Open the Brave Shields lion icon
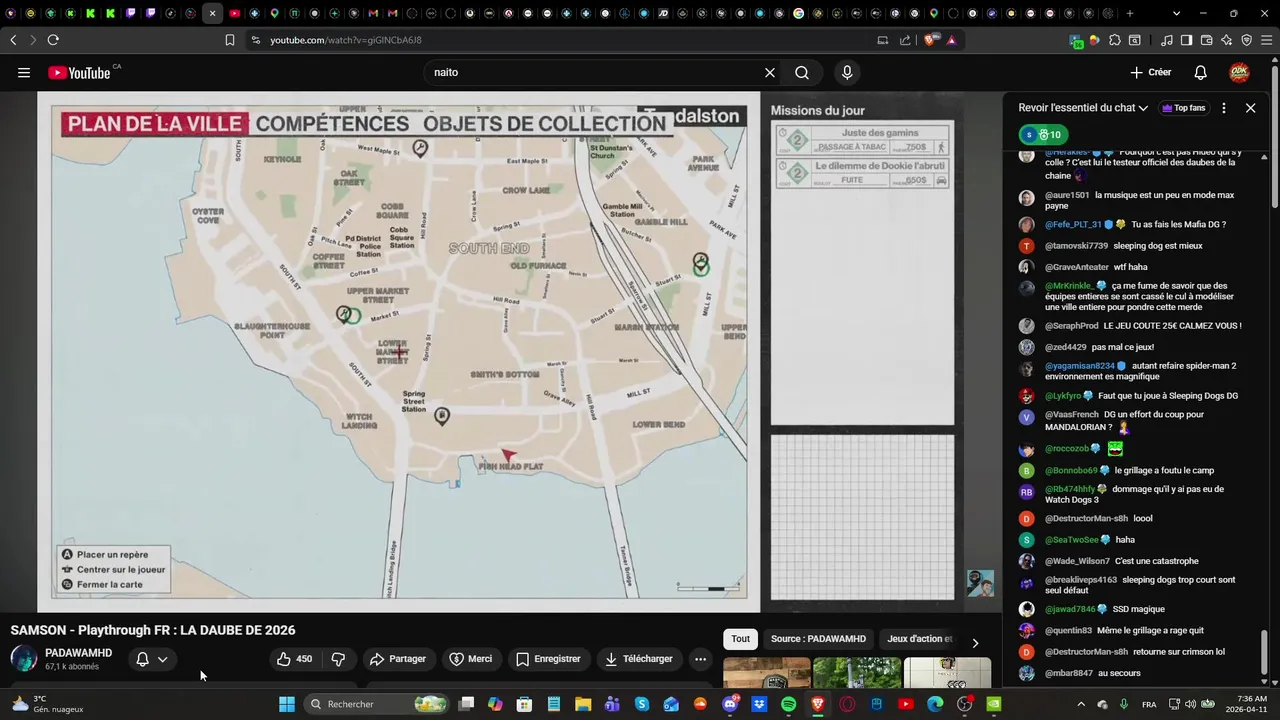The height and width of the screenshot is (720, 1280). coord(930,40)
